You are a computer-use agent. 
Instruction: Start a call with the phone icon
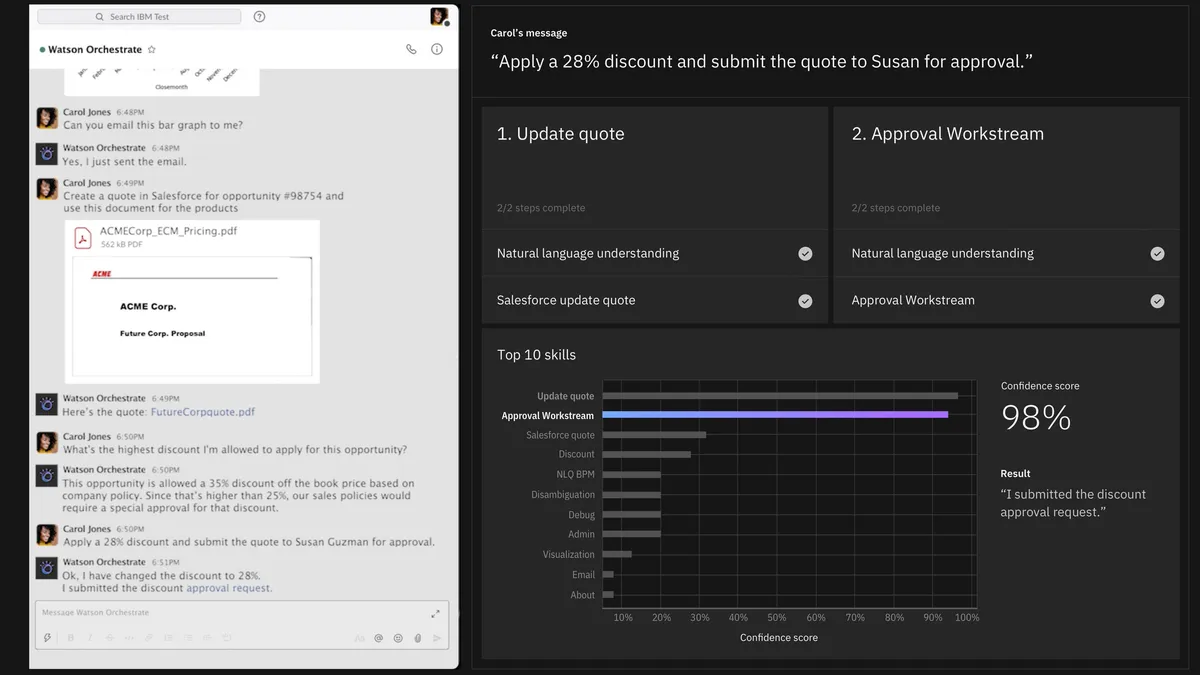point(411,49)
